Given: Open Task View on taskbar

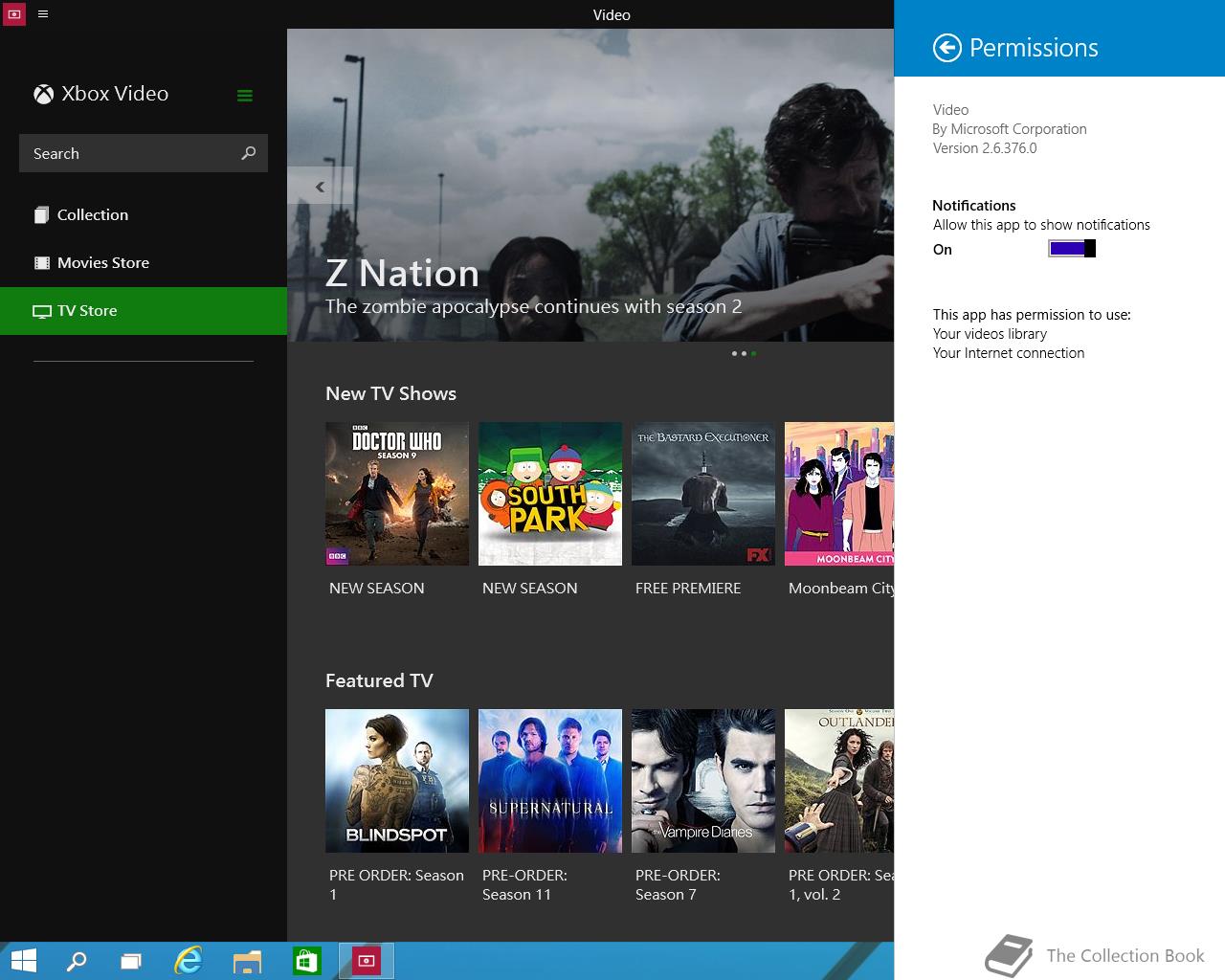Looking at the screenshot, I should tap(131, 960).
